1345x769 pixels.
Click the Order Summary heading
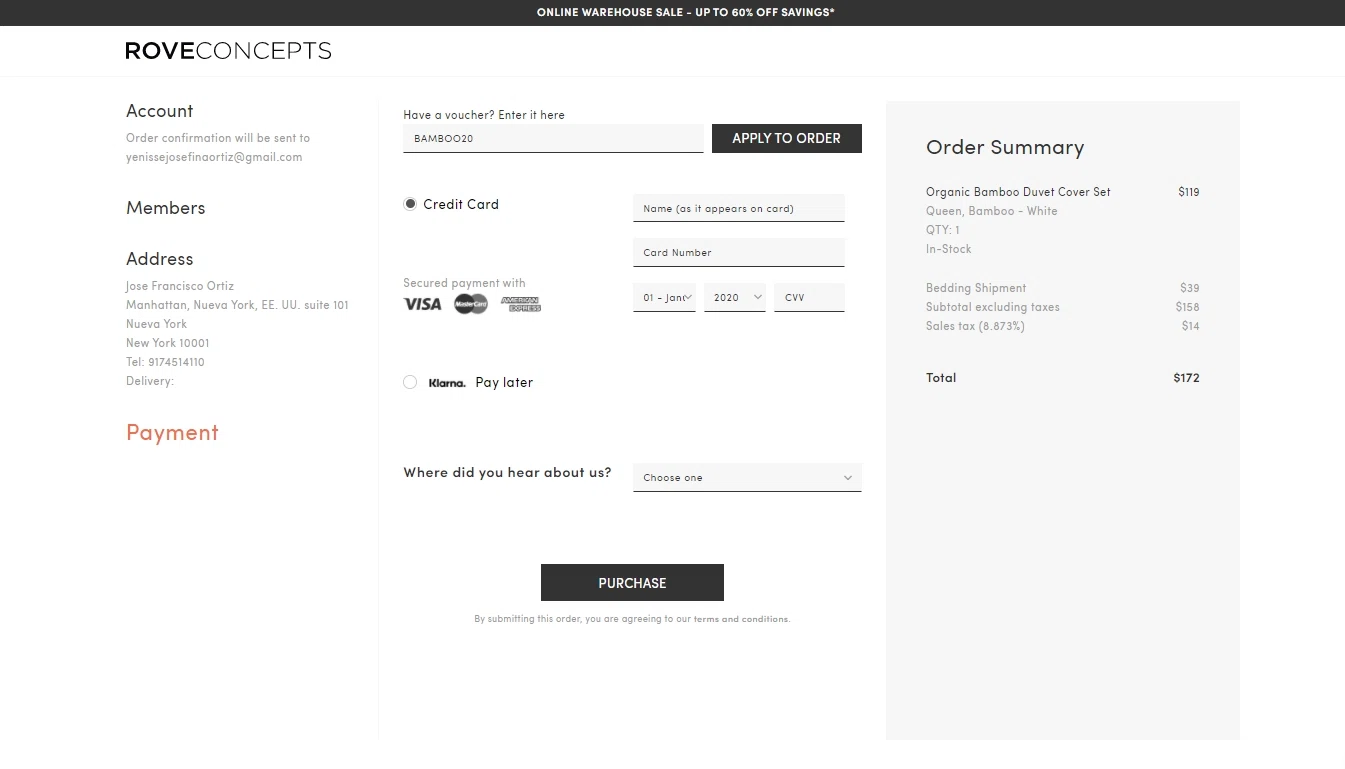tap(1005, 147)
